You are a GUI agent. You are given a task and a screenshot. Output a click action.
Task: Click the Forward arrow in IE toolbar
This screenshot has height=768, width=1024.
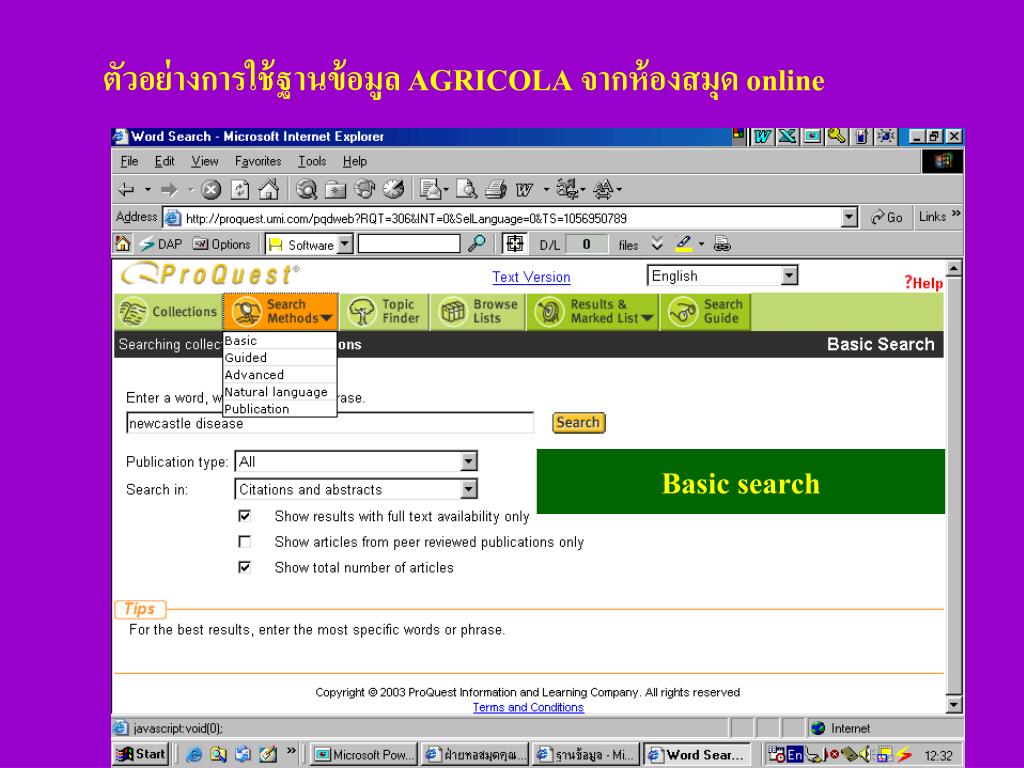(x=169, y=190)
